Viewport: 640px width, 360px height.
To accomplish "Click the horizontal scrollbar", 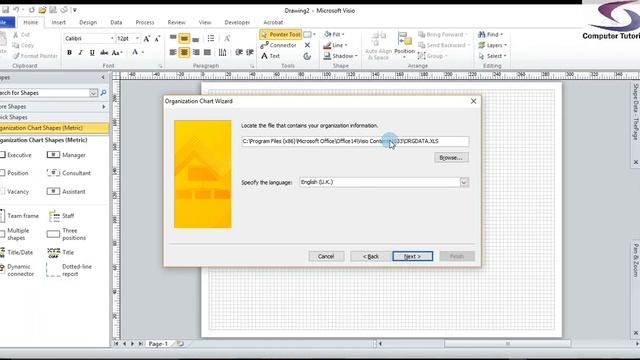I will [507, 344].
